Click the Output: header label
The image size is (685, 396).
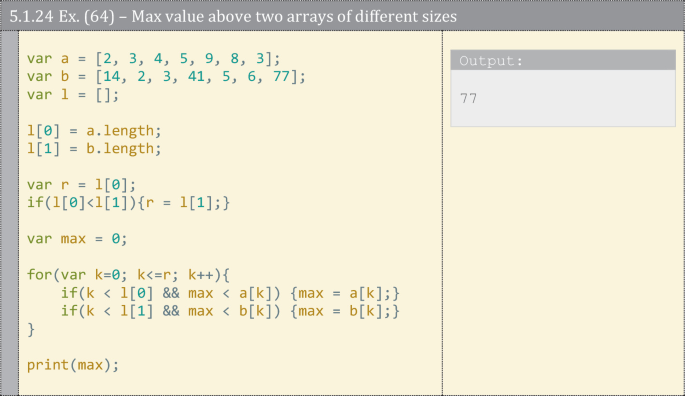coord(491,61)
